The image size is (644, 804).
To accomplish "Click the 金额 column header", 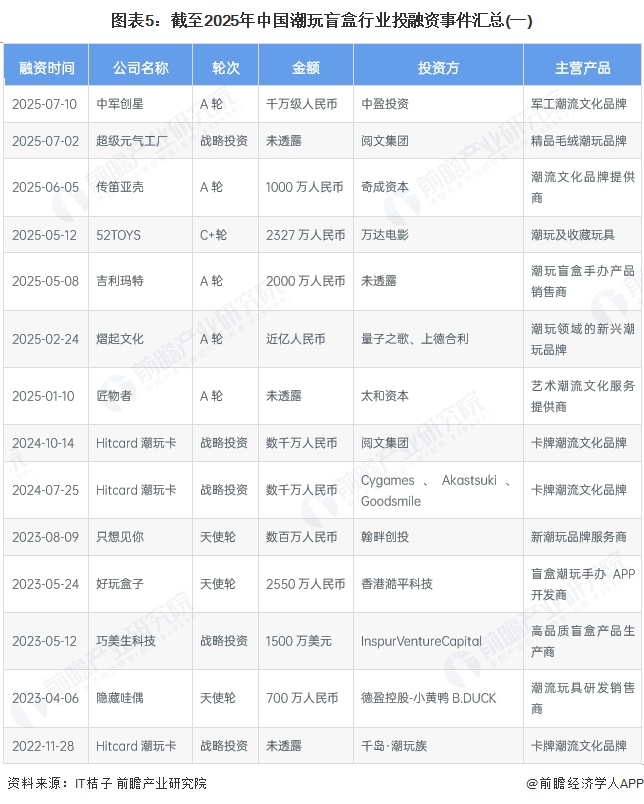I will (x=305, y=68).
